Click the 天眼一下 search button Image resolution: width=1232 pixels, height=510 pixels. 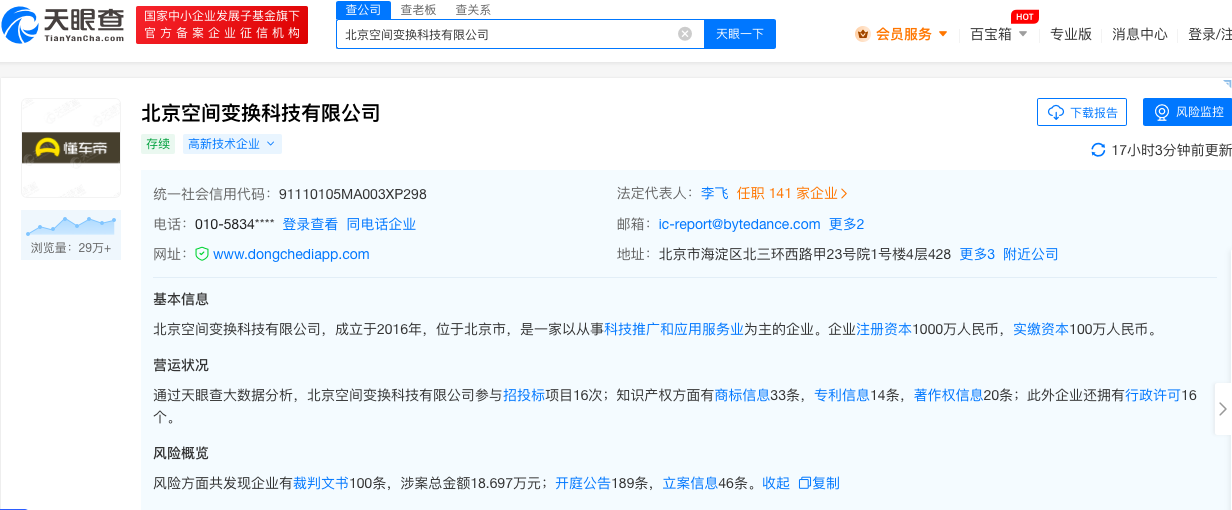point(740,34)
